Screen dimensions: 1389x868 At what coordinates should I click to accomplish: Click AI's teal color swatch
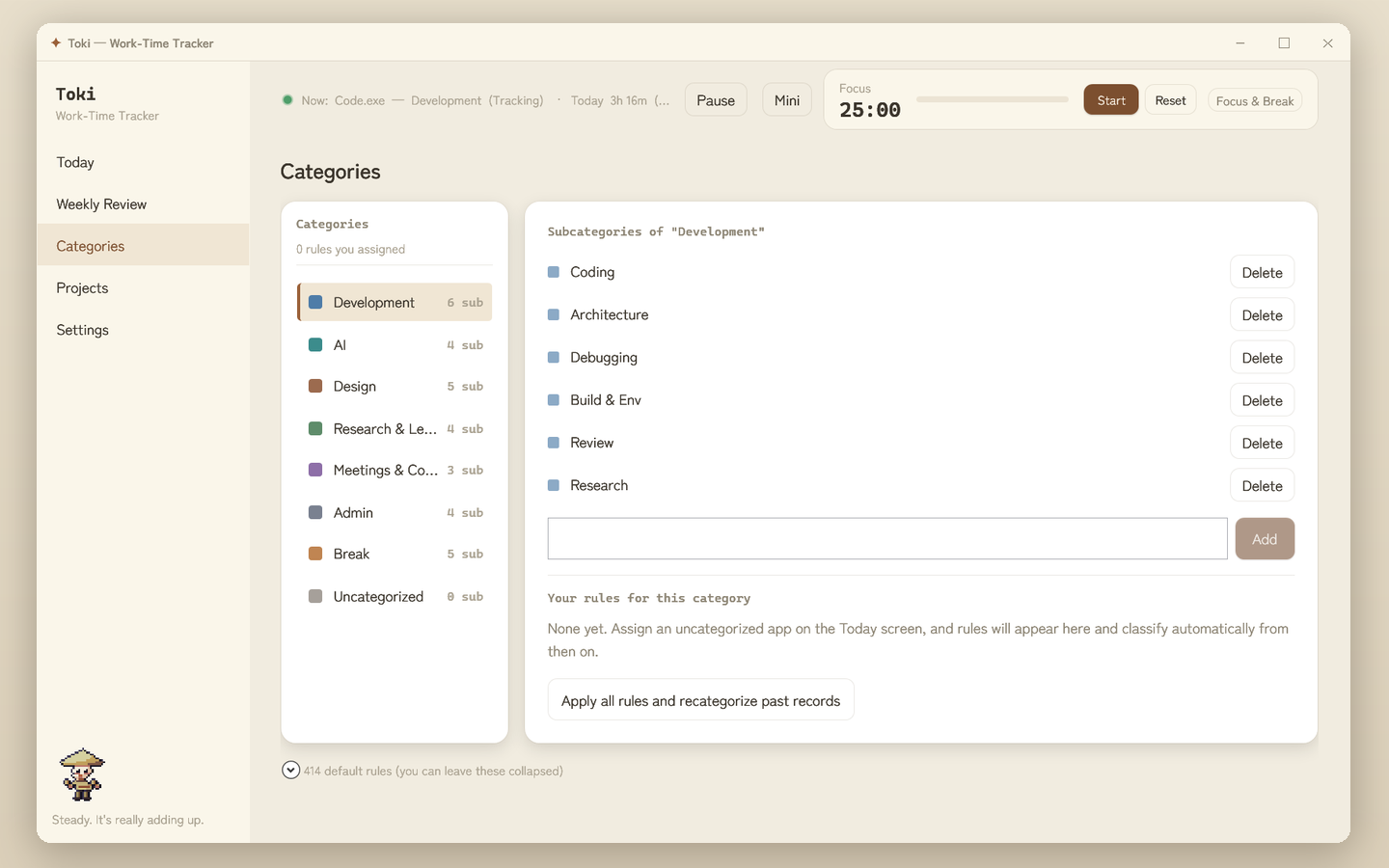(x=315, y=344)
